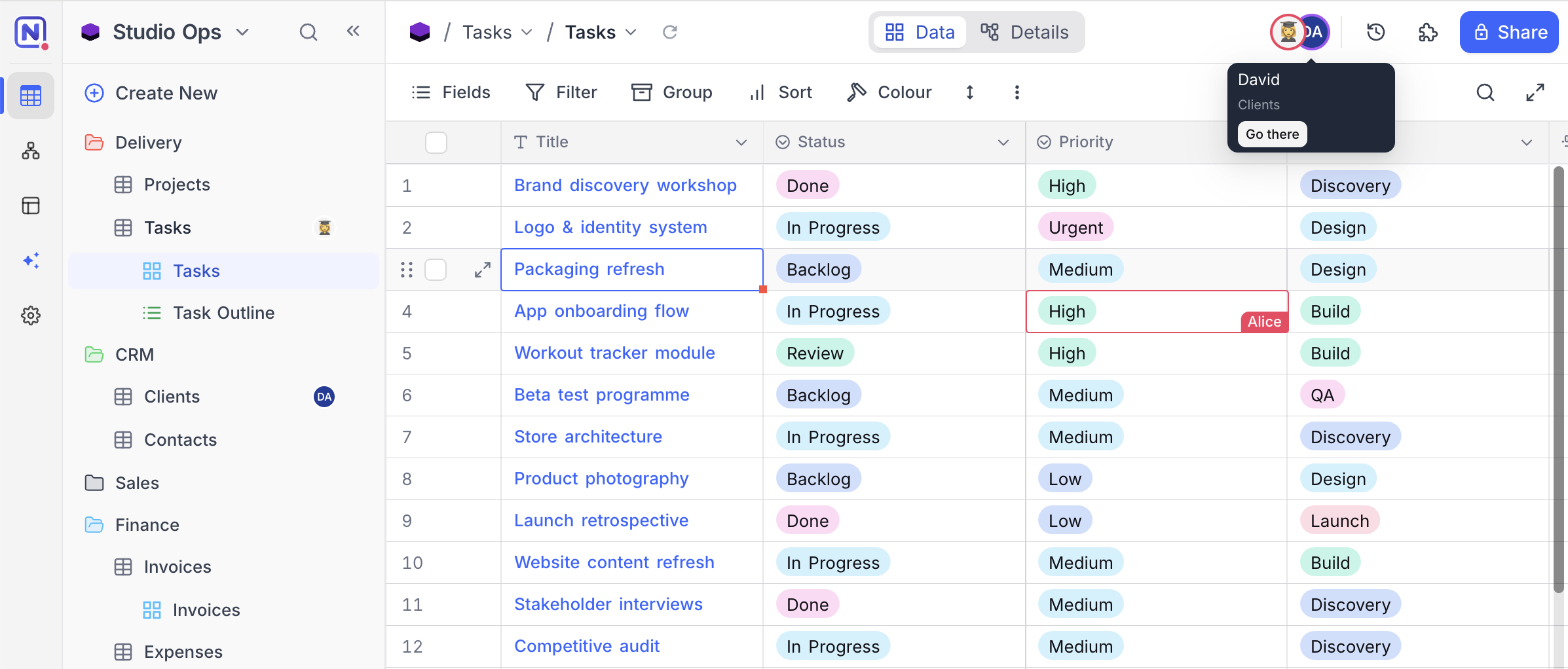Open the layout panel sidebar icon
Screen dimensions: 1568x669
[31, 206]
